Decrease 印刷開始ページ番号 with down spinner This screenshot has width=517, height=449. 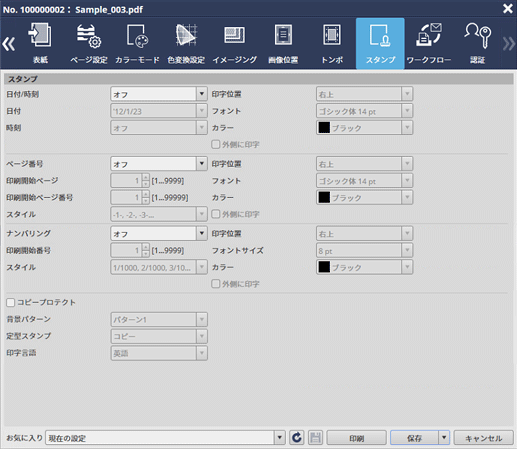(146, 201)
